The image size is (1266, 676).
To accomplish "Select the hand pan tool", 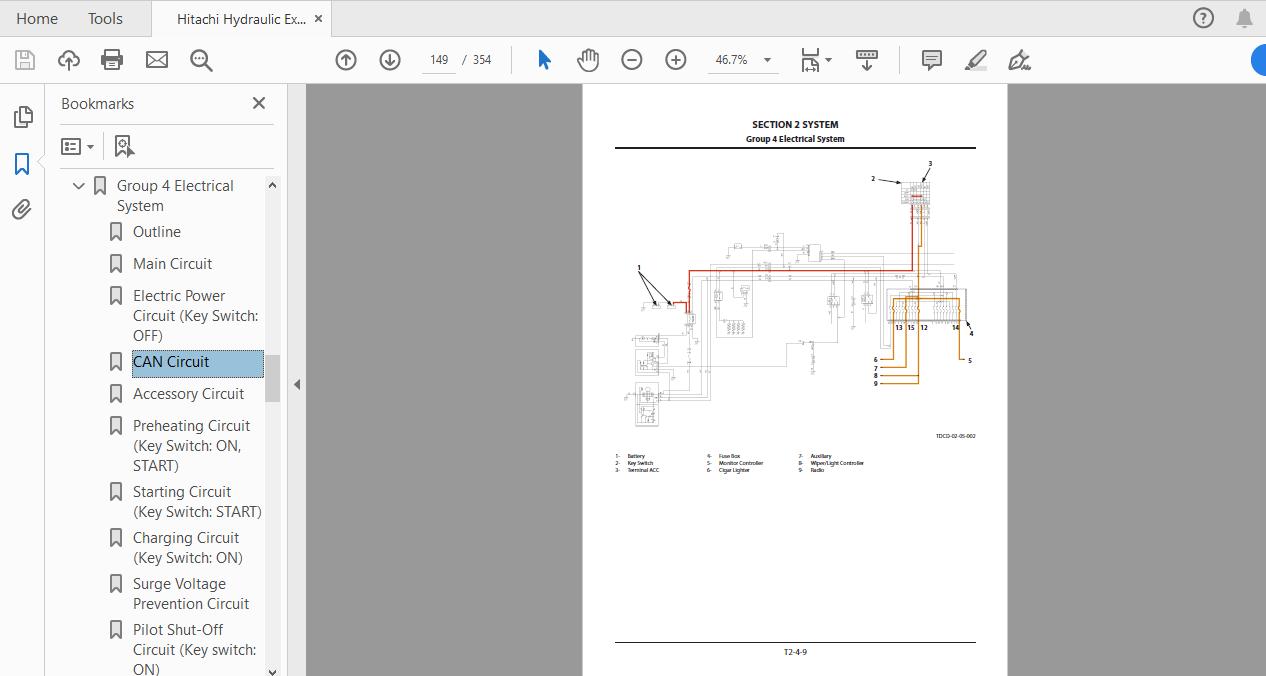I will pos(588,60).
